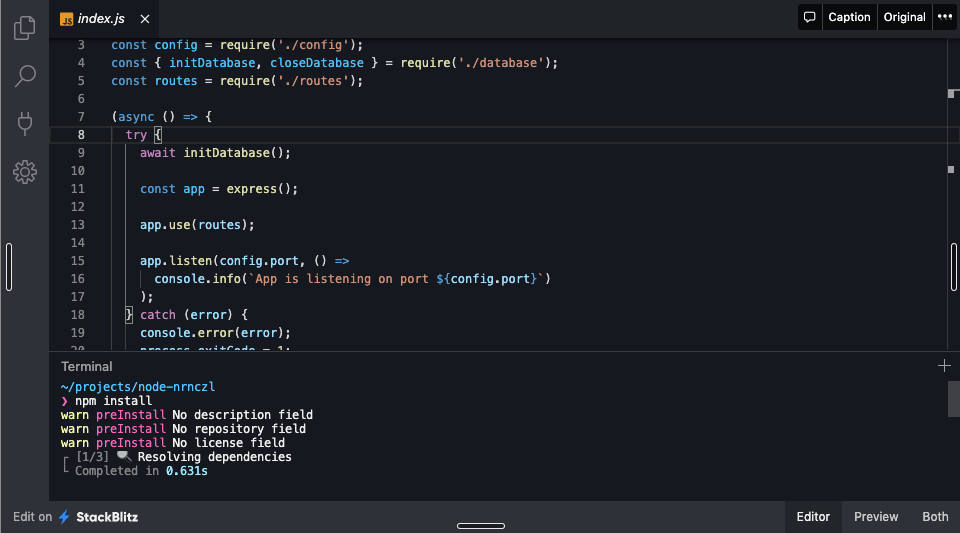Show Both editor and preview
The height and width of the screenshot is (533, 960).
coord(935,517)
